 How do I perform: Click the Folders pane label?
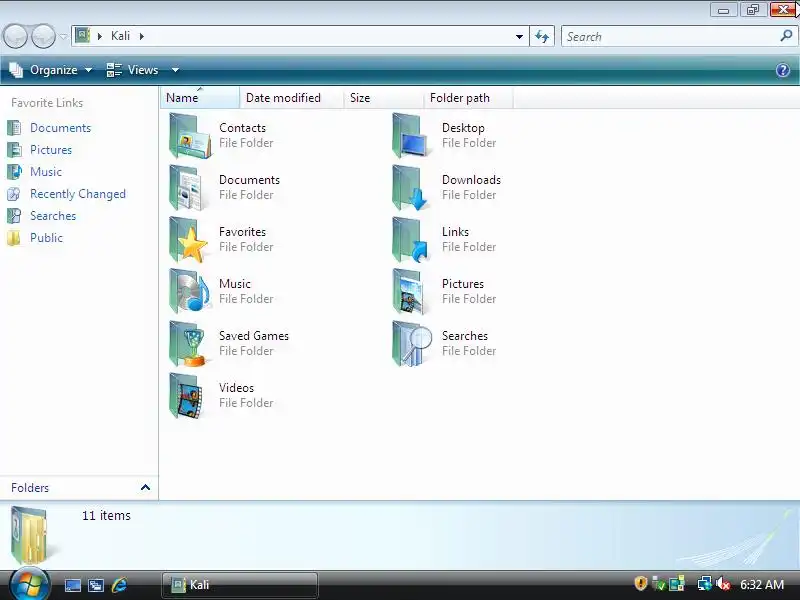(x=30, y=488)
